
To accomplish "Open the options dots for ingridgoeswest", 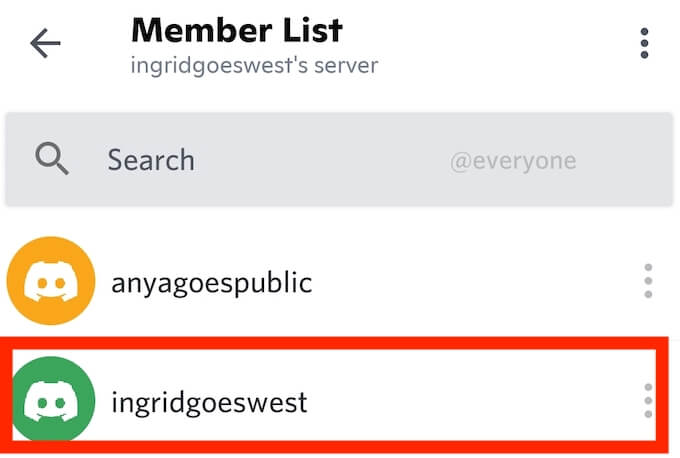I will pyautogui.click(x=648, y=401).
